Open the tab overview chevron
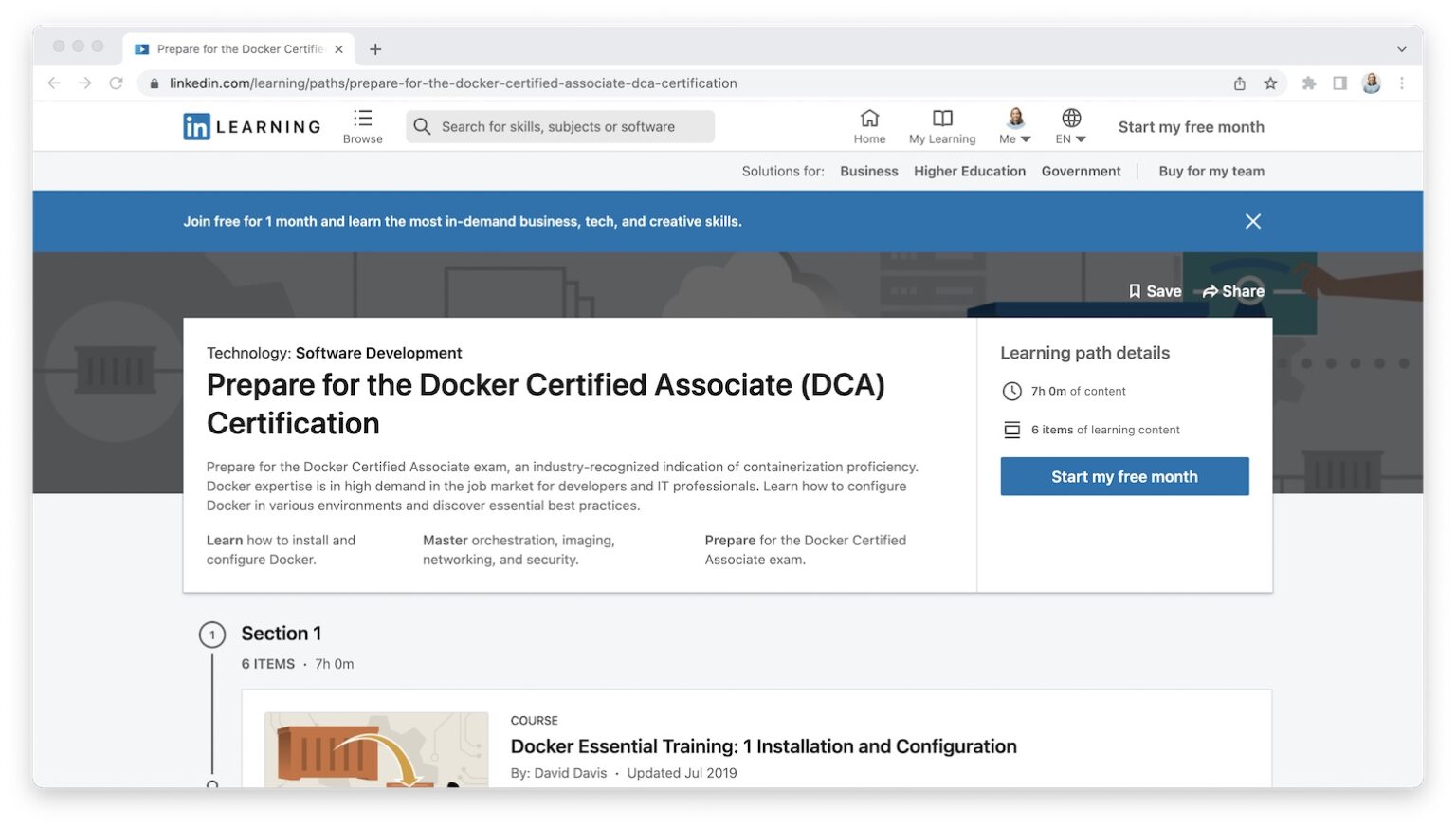The width and height of the screenshot is (1456, 828). 1401,48
